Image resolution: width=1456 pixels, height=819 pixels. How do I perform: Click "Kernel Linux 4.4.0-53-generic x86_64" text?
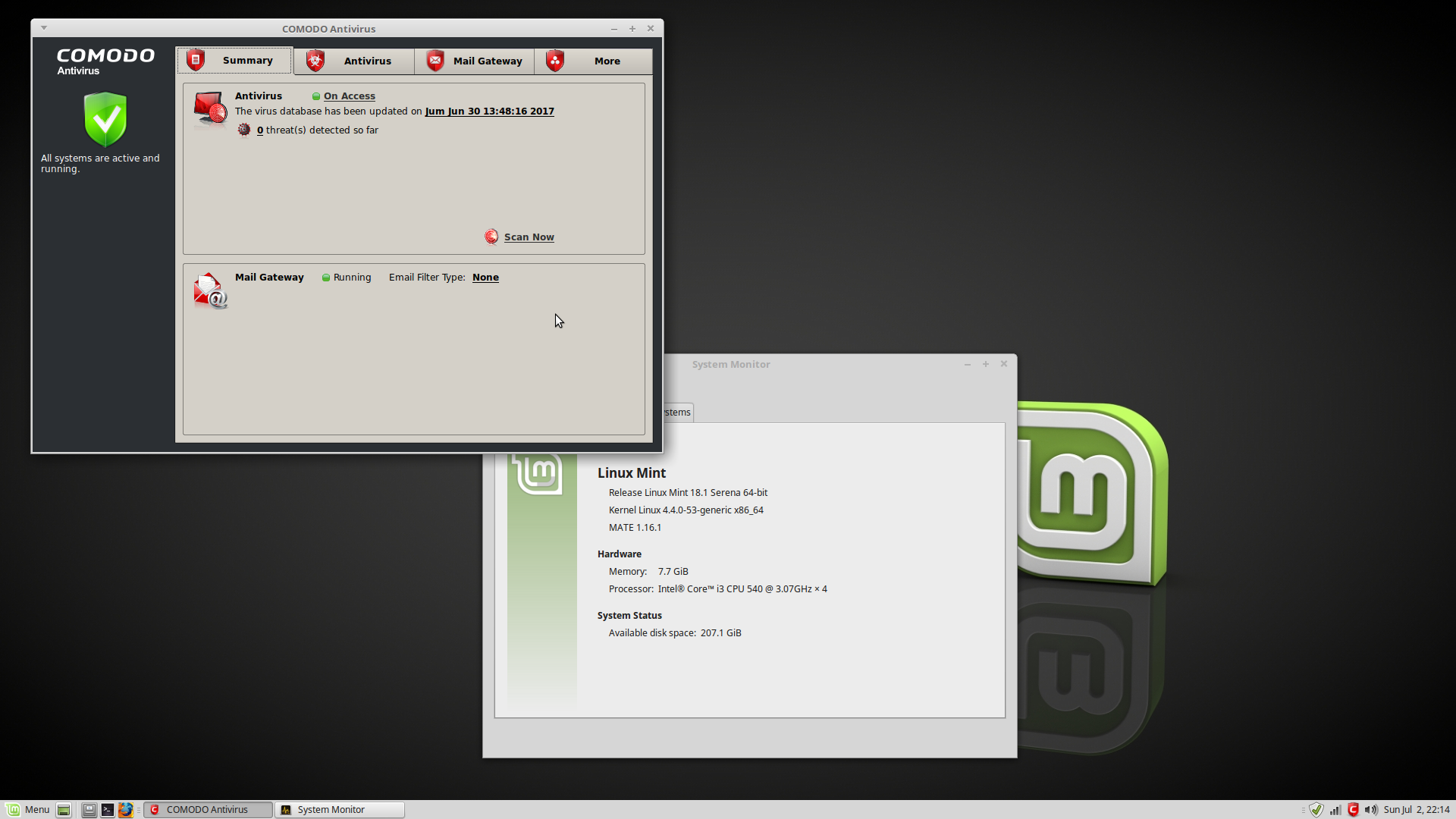click(686, 510)
